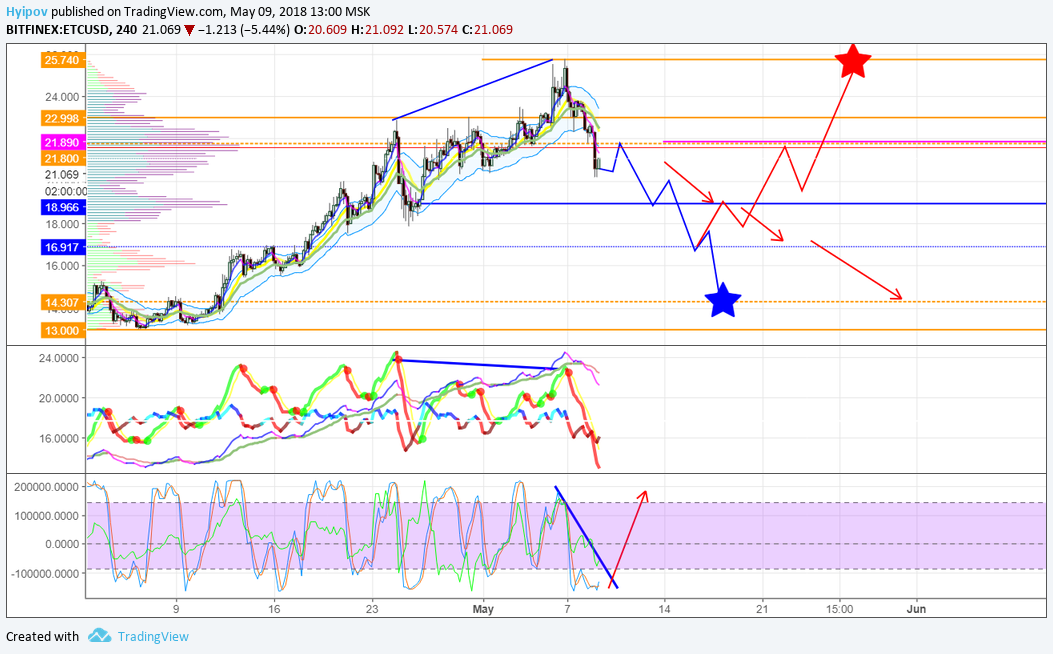Click the 14 date label on time axis
The image size is (1053, 654).
point(664,609)
